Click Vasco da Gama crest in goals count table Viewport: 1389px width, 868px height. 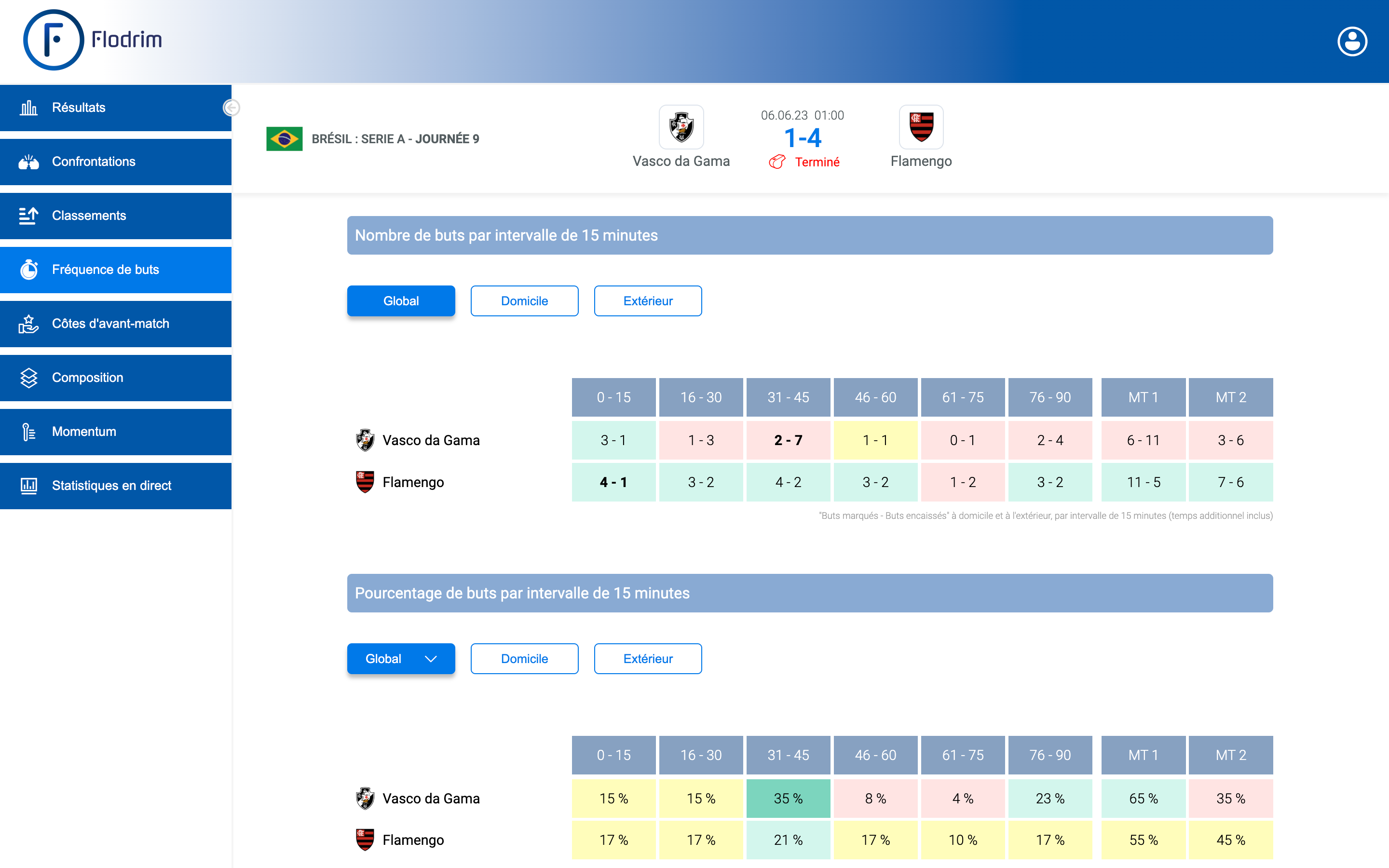pyautogui.click(x=365, y=440)
